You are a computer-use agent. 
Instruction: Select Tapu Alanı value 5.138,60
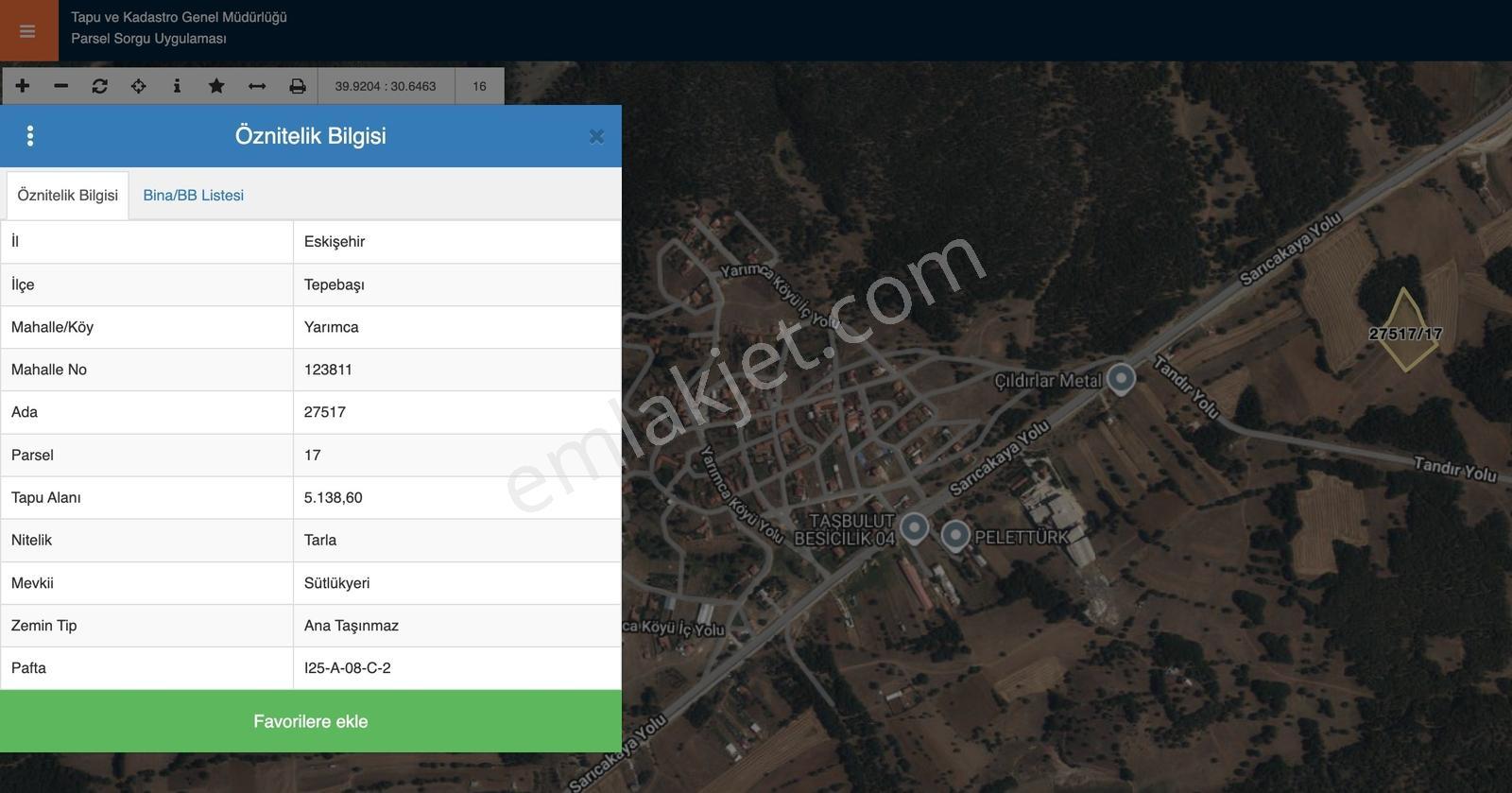pos(457,497)
